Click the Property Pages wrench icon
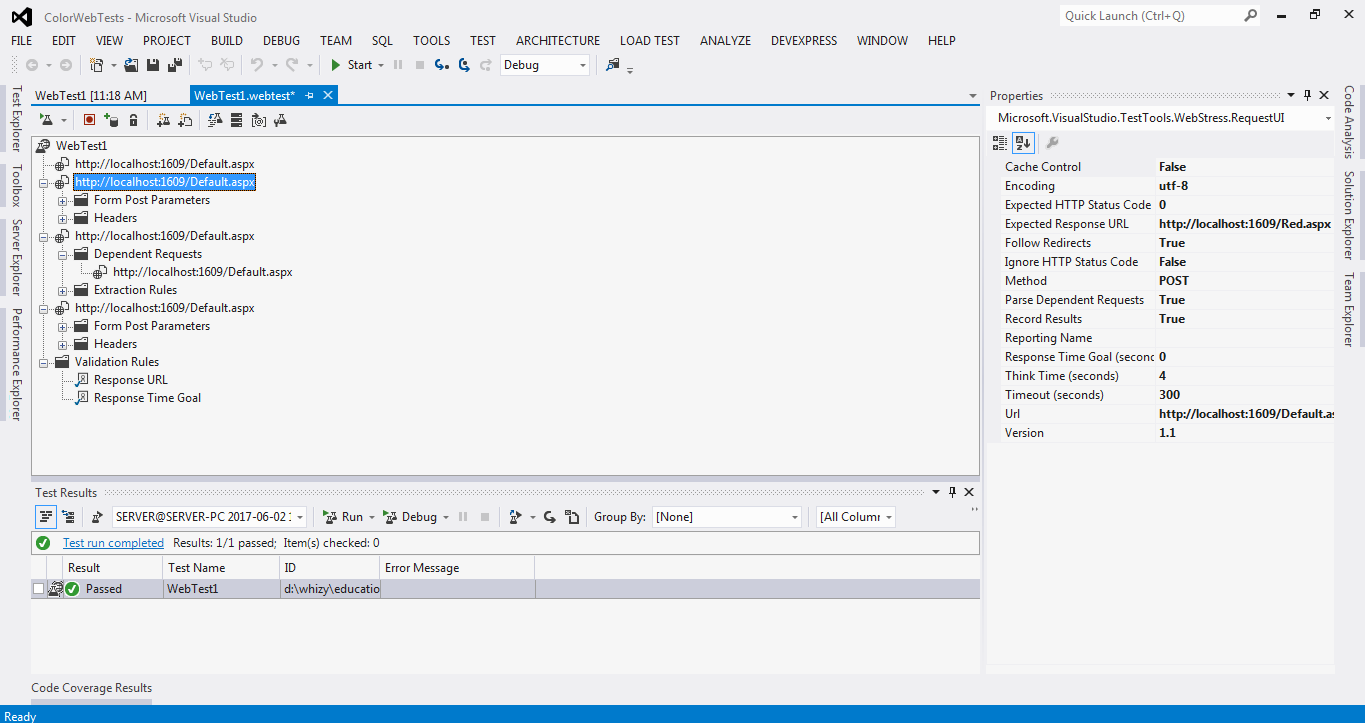This screenshot has width=1365, height=723. (x=1052, y=143)
